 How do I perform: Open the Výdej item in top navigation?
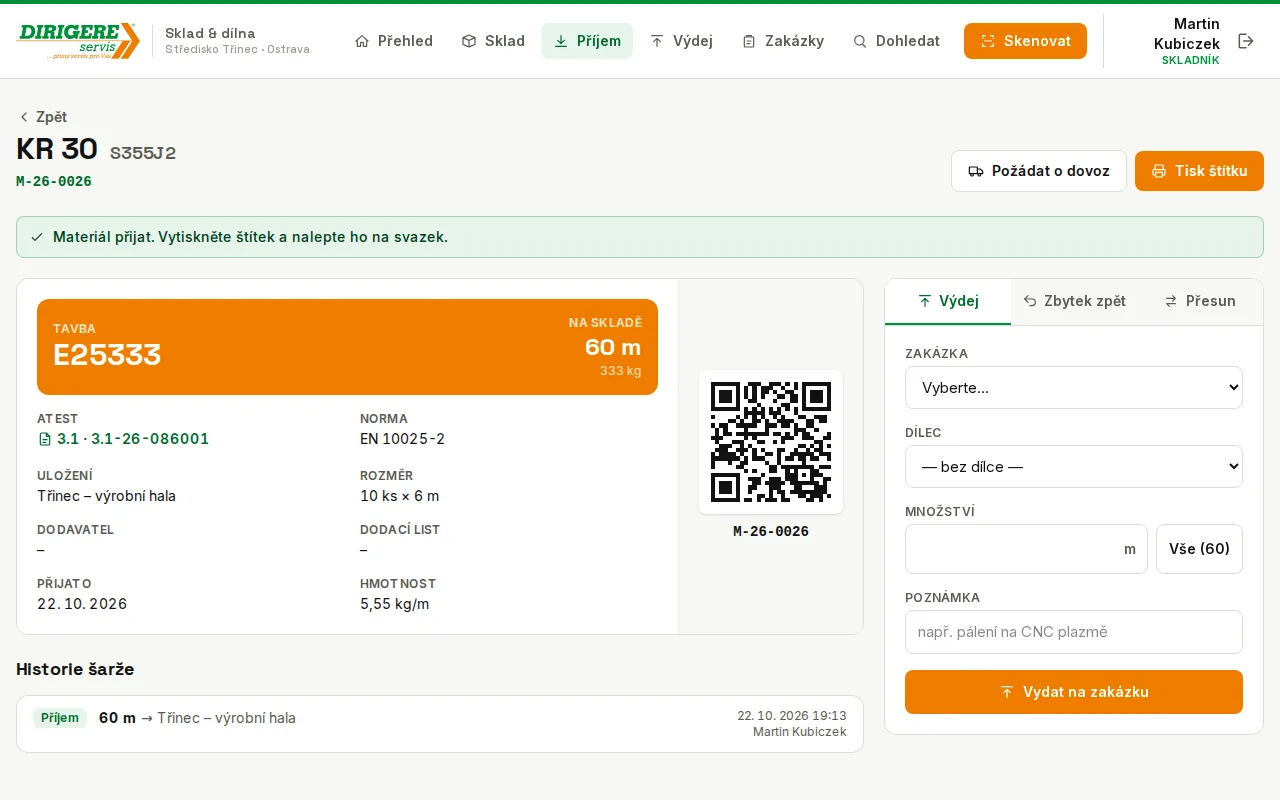point(681,41)
